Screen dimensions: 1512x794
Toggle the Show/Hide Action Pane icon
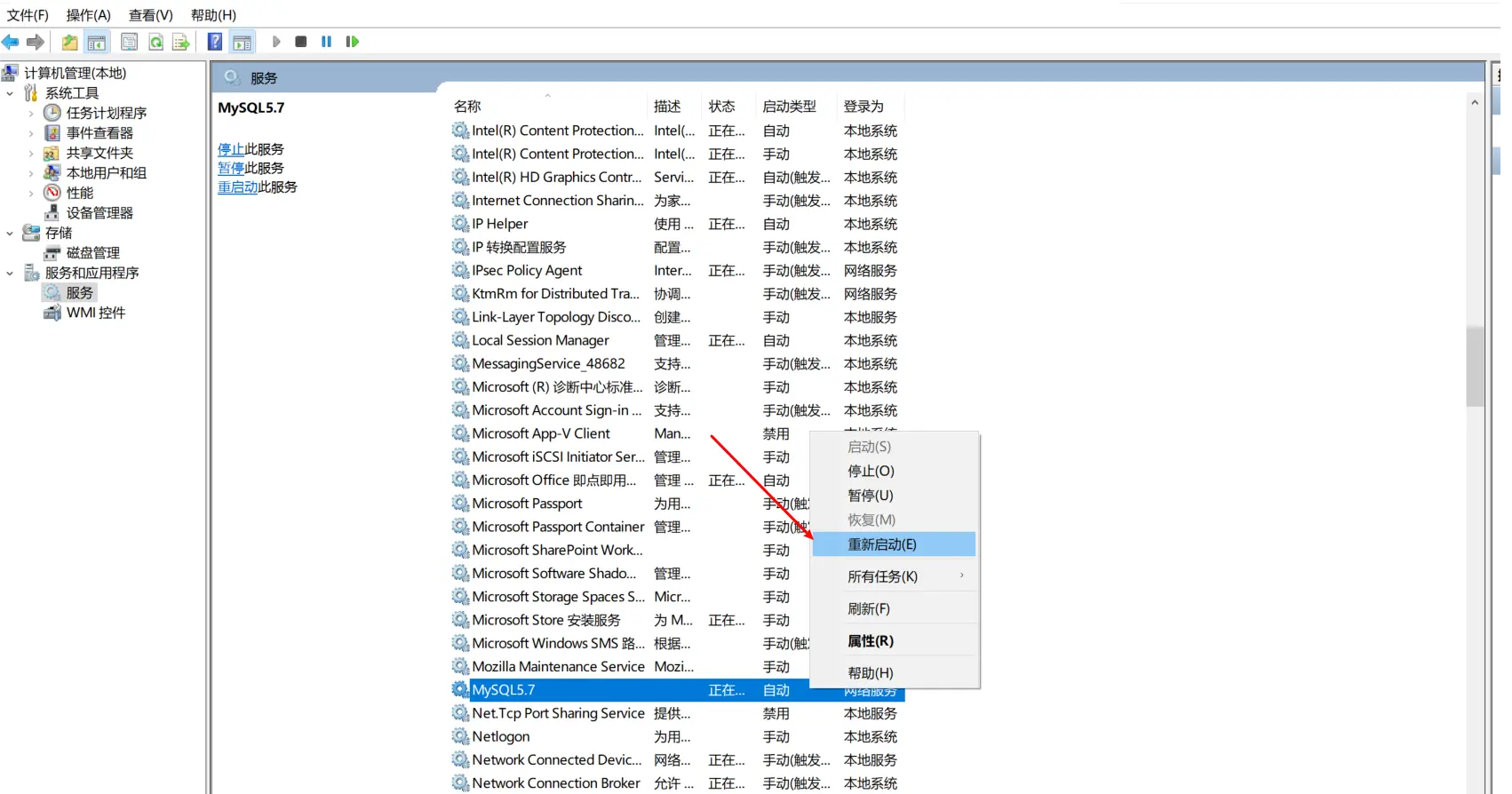click(242, 42)
